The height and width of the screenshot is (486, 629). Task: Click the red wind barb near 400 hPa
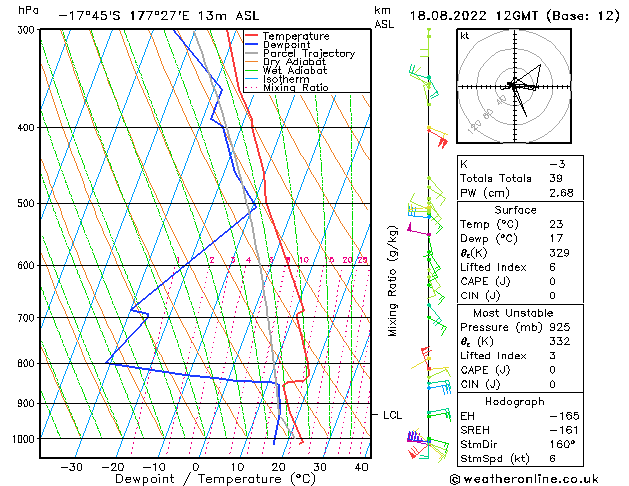coord(438,137)
